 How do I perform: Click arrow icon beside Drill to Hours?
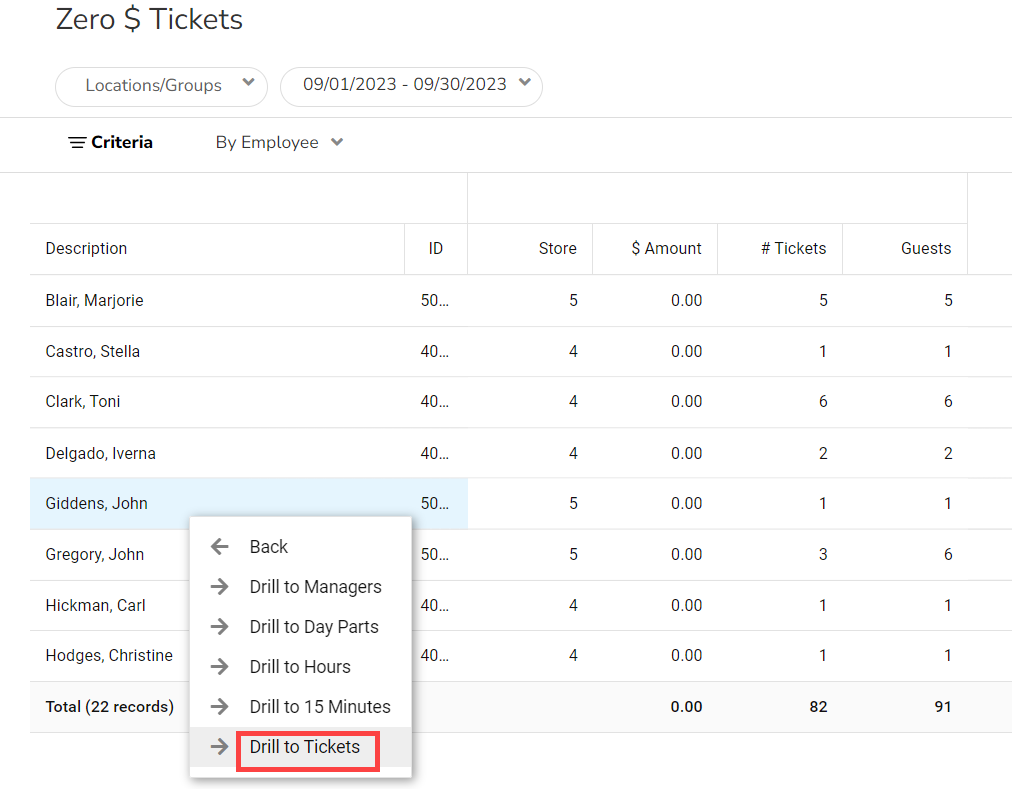pos(220,667)
